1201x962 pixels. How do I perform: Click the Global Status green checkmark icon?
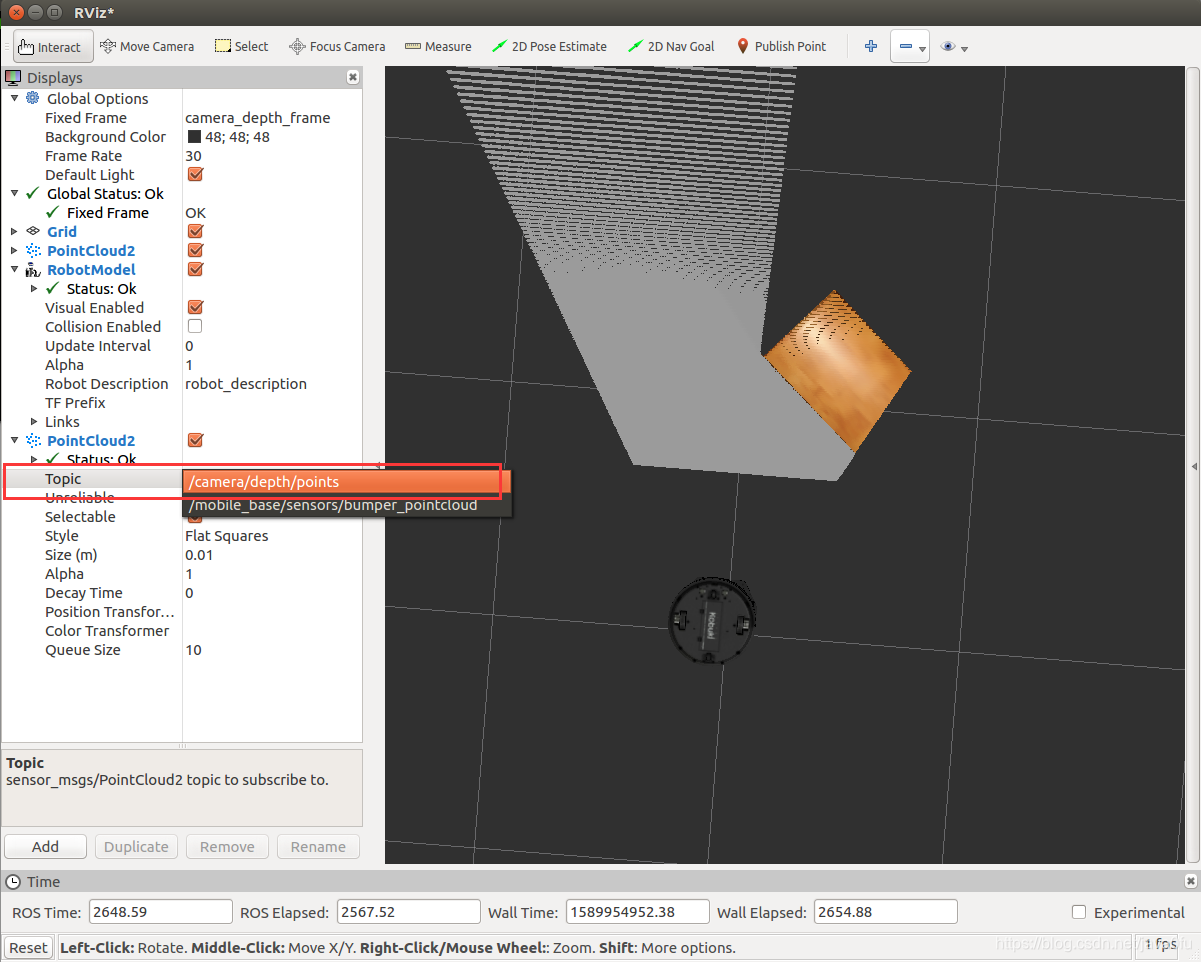[x=33, y=193]
